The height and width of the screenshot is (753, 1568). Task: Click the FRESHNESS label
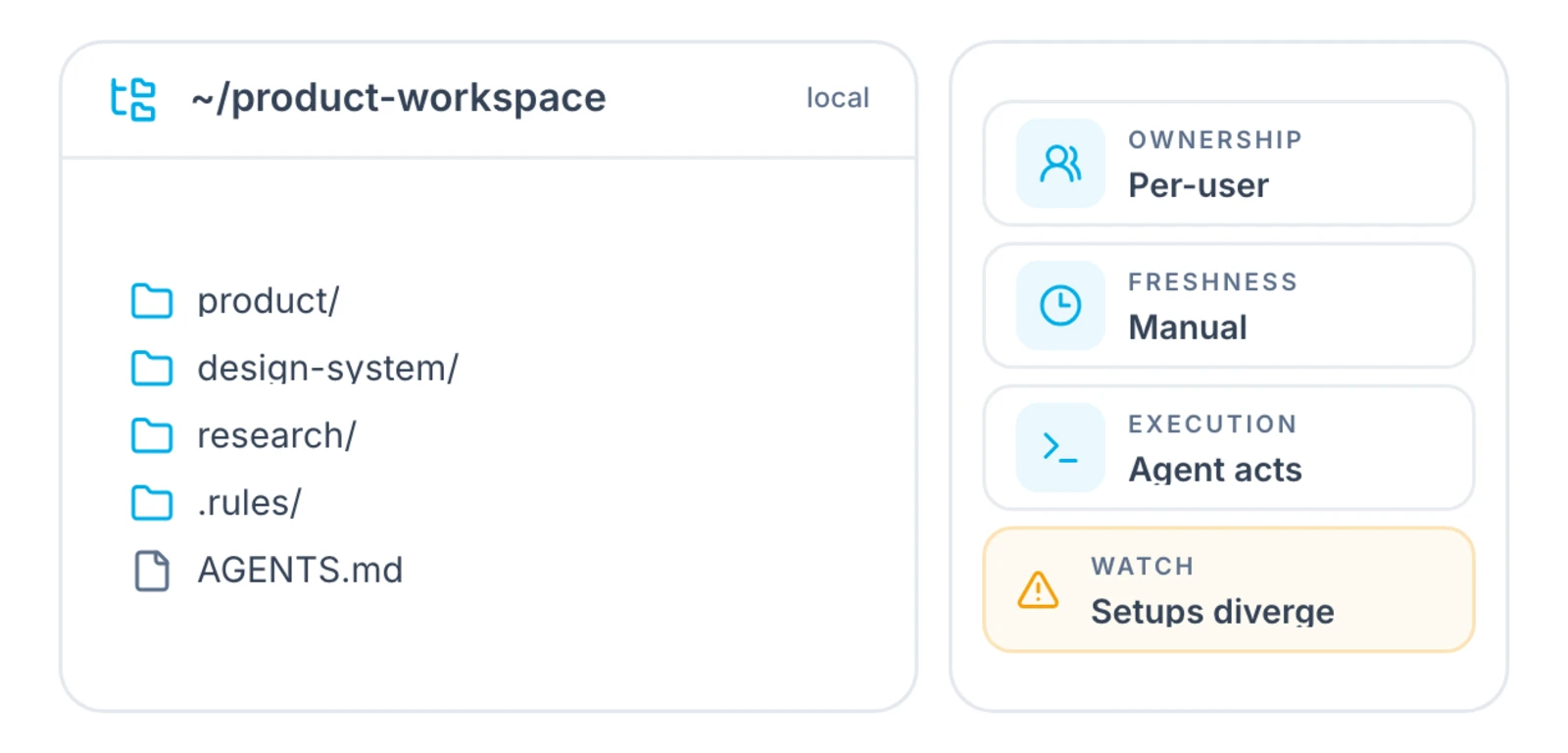tap(1213, 282)
